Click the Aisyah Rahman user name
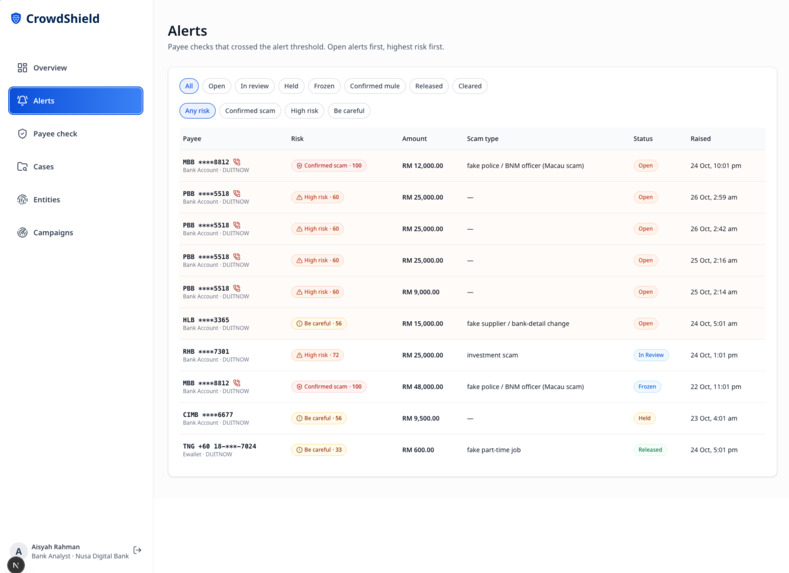The width and height of the screenshot is (789, 573). 55,547
